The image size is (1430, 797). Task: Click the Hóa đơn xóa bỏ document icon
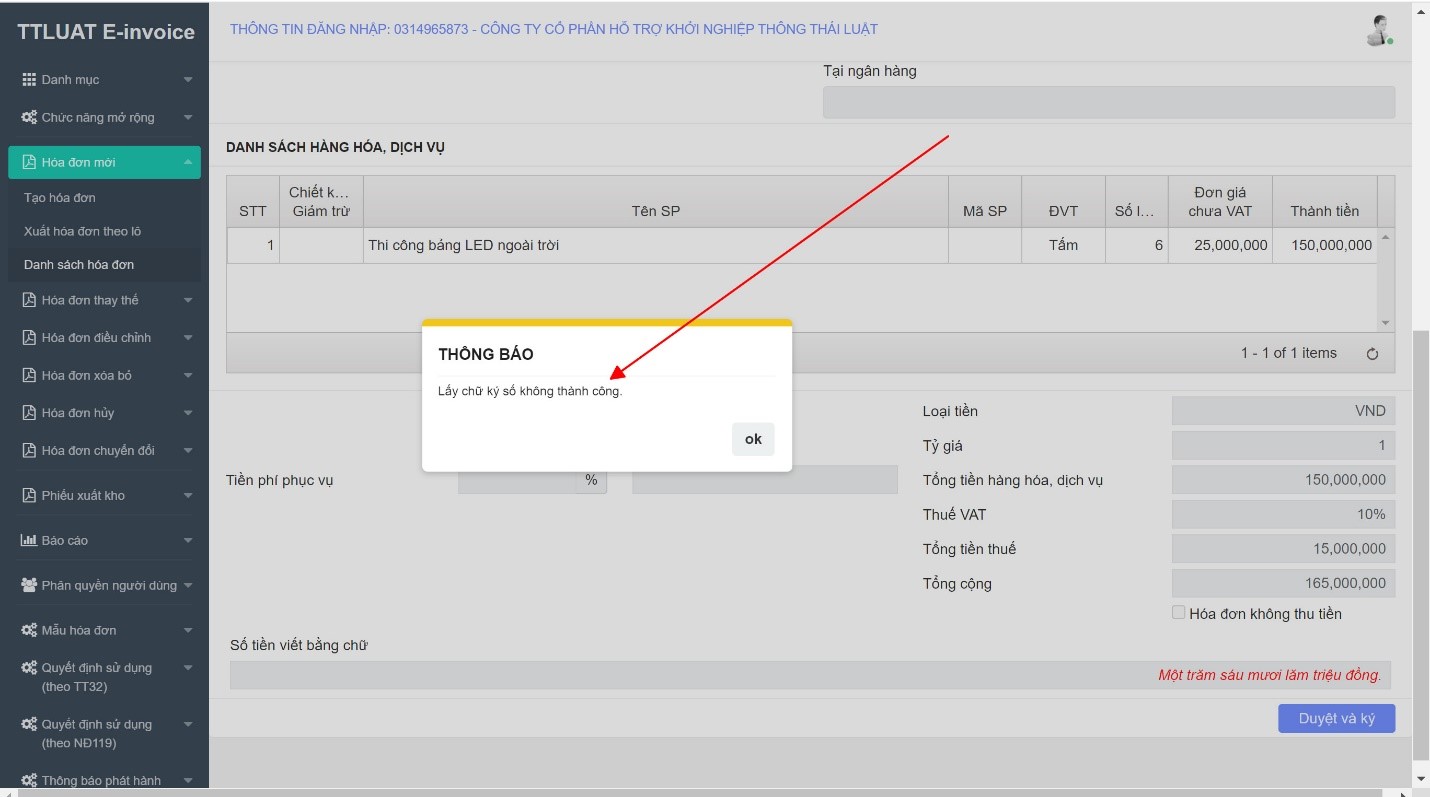click(29, 376)
